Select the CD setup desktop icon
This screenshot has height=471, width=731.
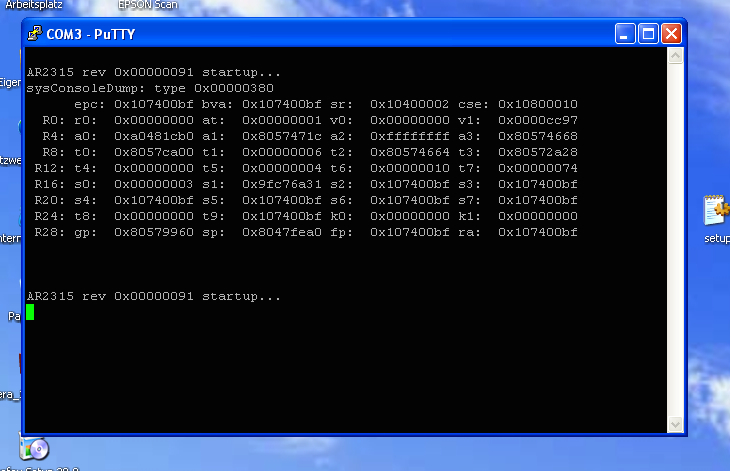pos(34,449)
